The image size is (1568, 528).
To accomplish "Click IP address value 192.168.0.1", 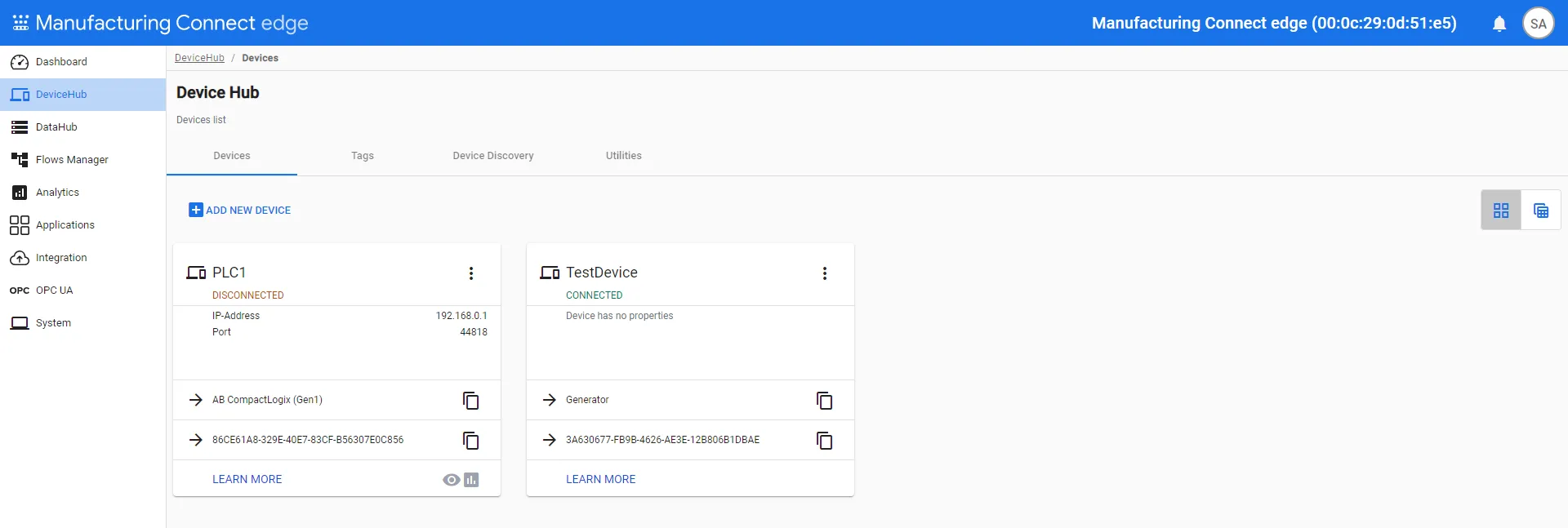I will (461, 316).
